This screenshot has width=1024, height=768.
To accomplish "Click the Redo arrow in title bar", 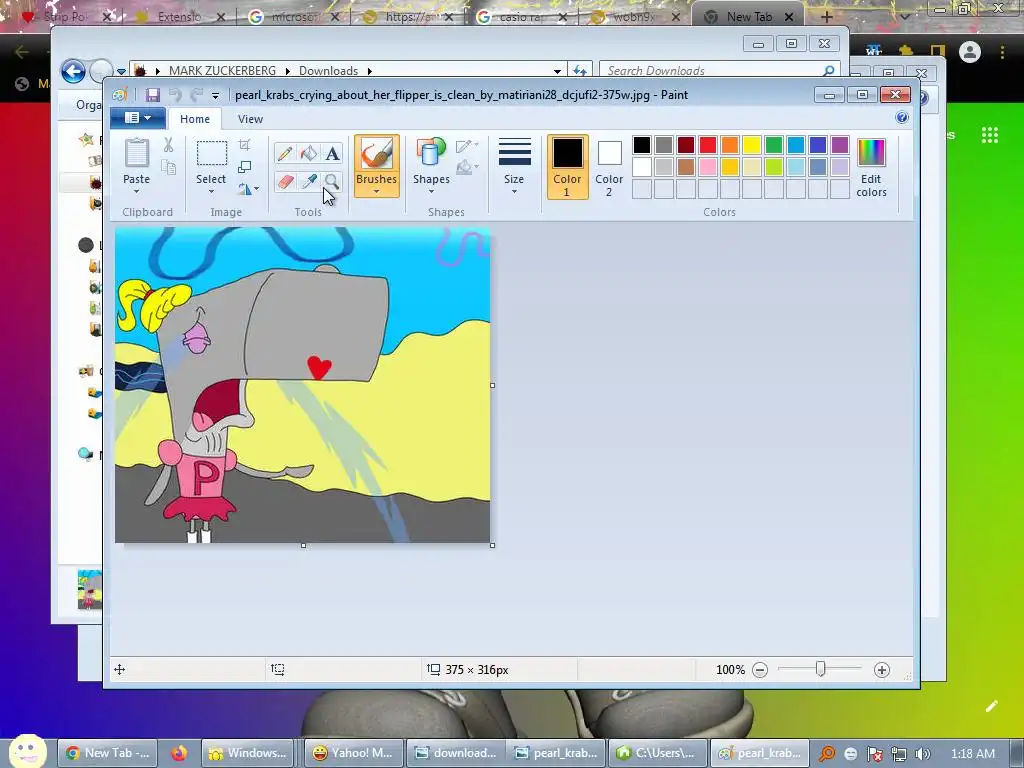I will click(x=196, y=95).
